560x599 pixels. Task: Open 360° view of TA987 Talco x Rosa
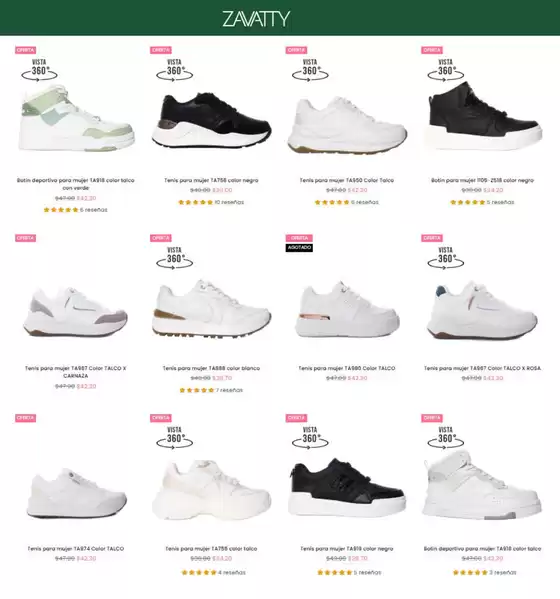[446, 258]
